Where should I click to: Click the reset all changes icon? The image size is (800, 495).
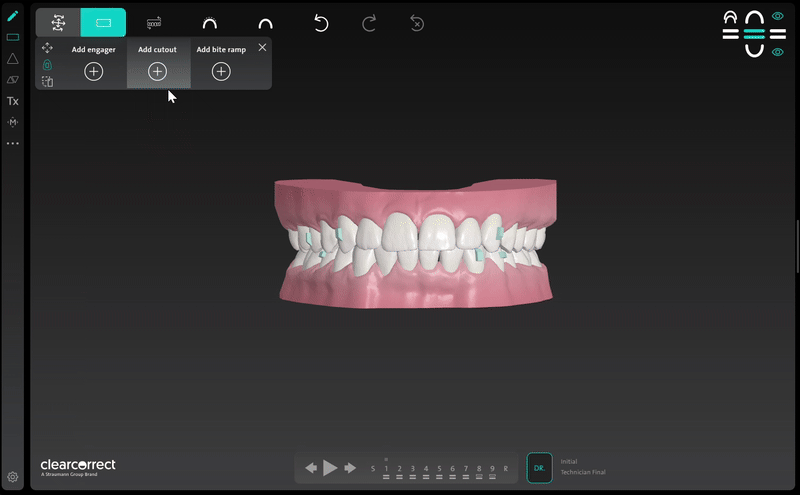(417, 23)
